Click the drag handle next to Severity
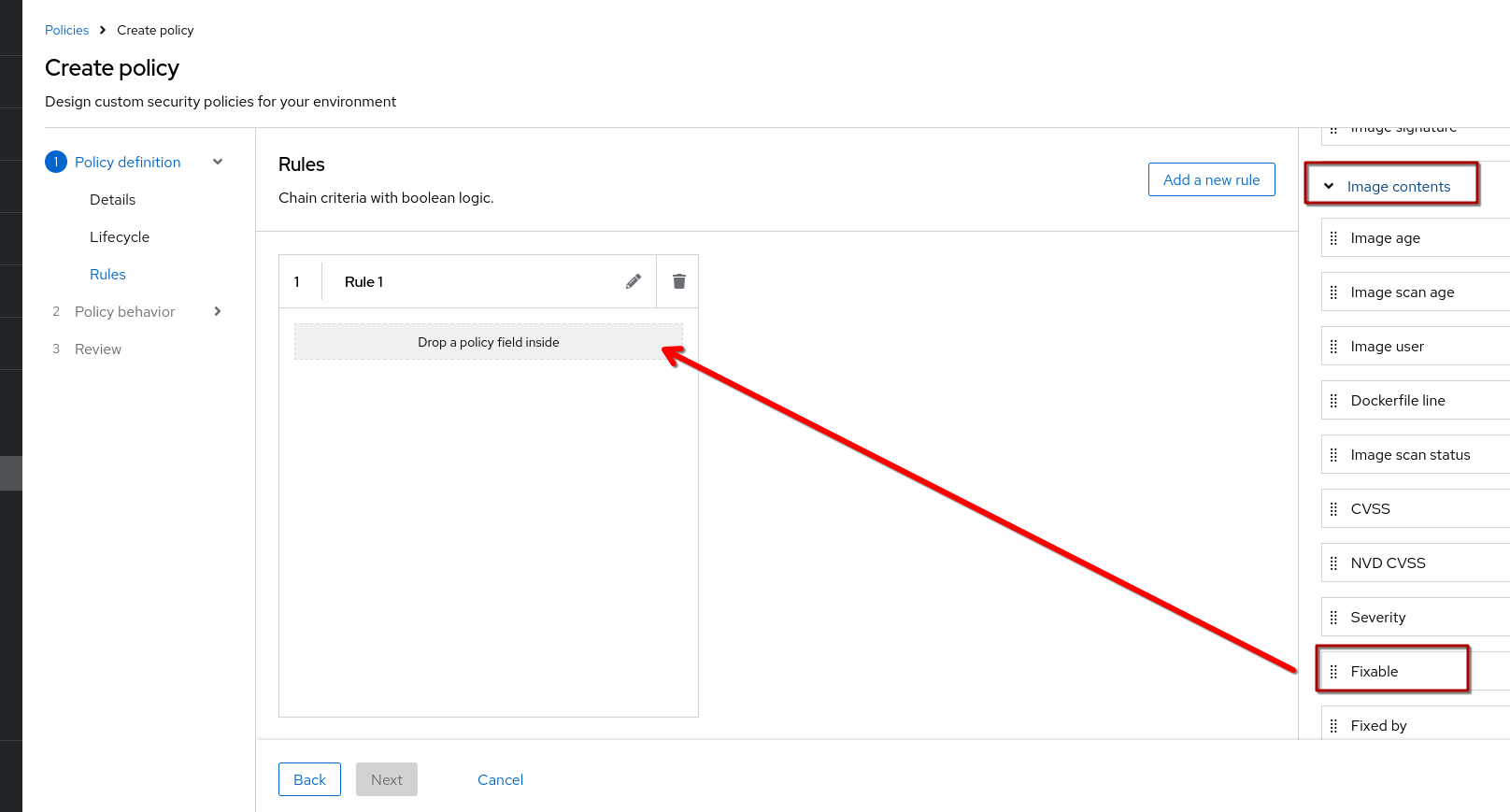This screenshot has height=812, width=1510. click(x=1333, y=618)
